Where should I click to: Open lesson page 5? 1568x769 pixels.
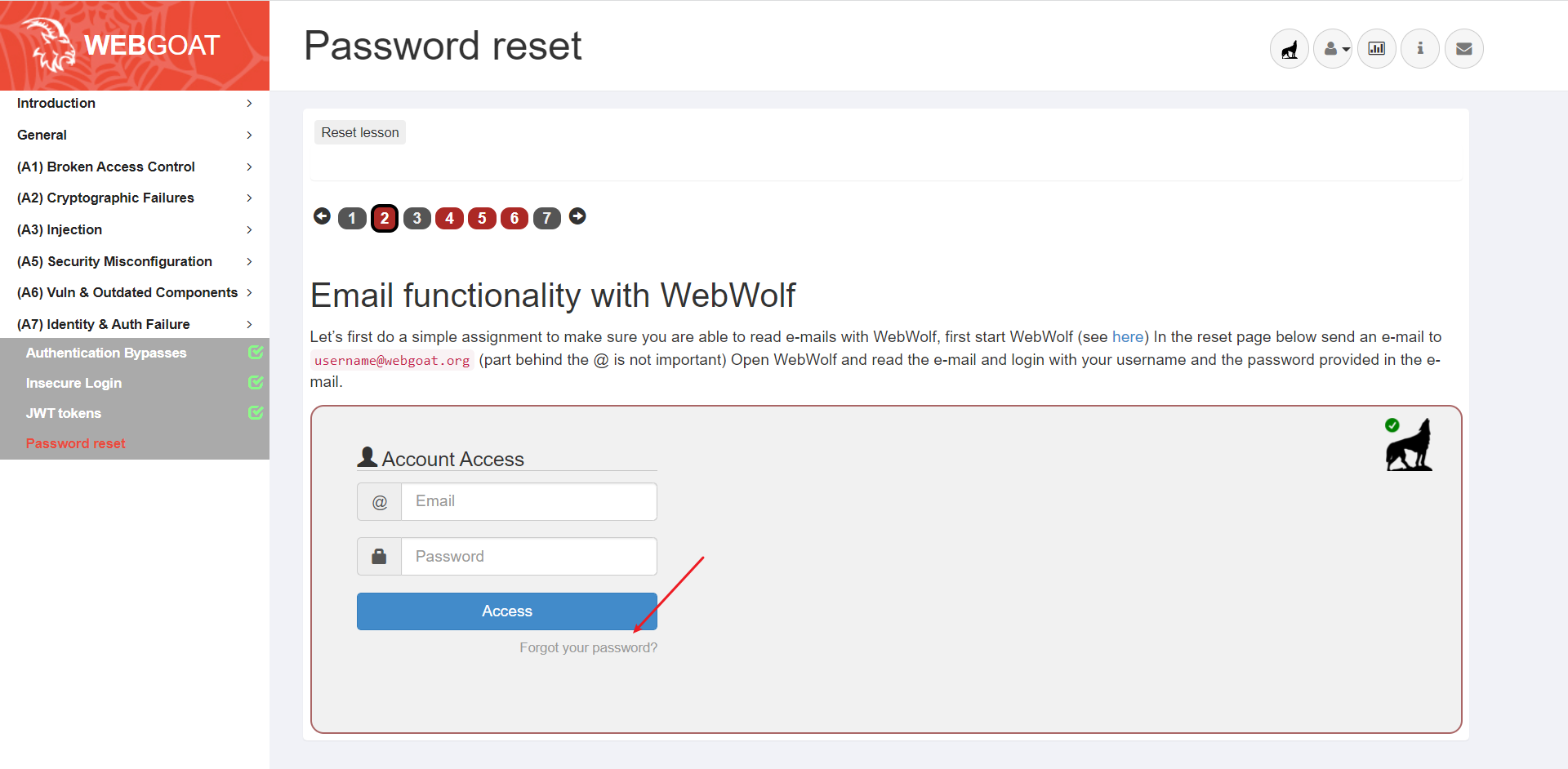tap(482, 218)
